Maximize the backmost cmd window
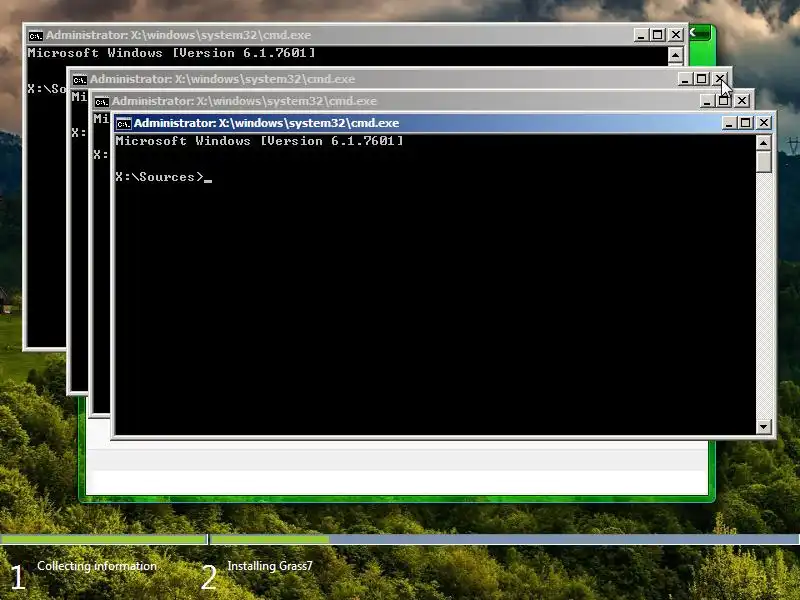Screen dimensions: 800x600 click(658, 35)
